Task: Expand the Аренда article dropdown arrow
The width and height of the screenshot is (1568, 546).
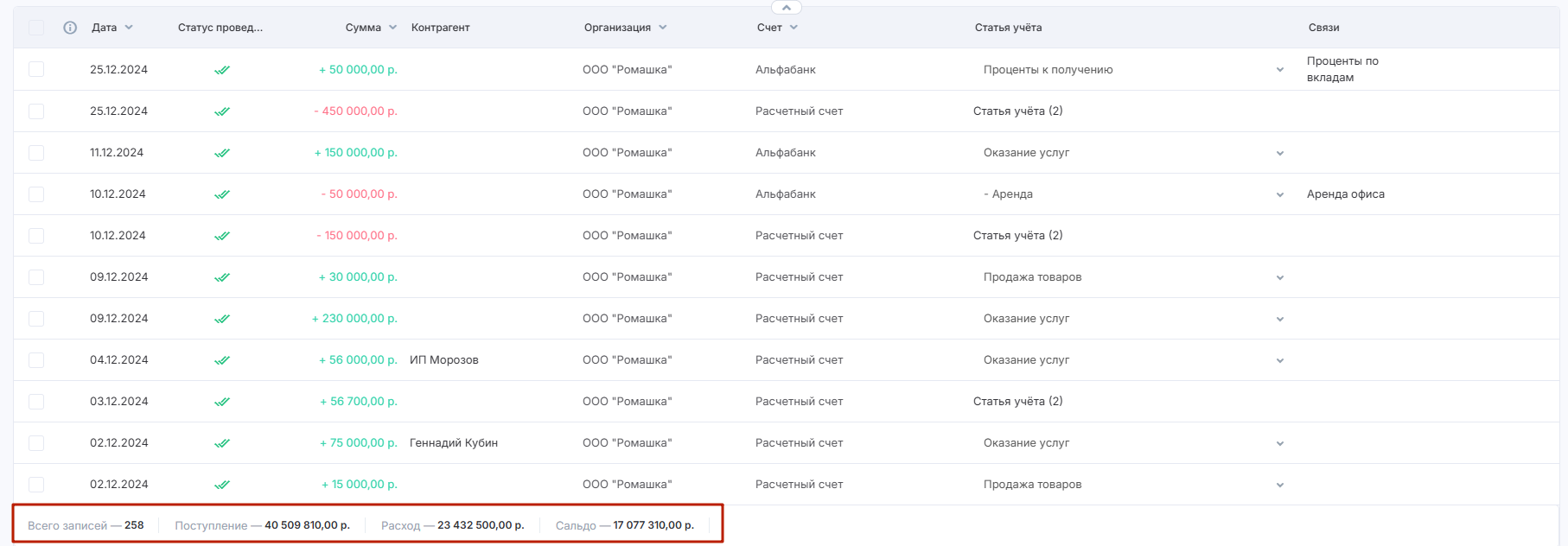Action: (x=1280, y=194)
